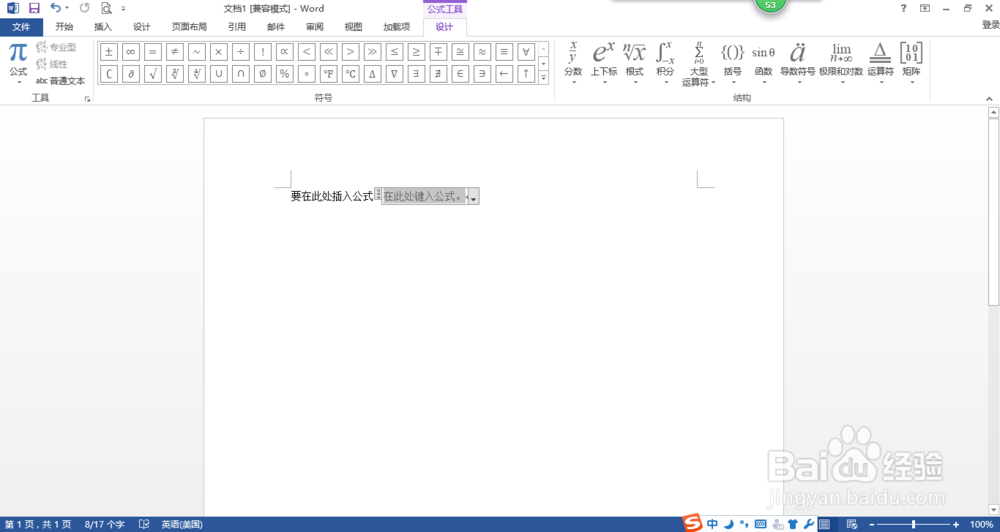Insert the up arrow symbol
This screenshot has height=532, width=1000.
pyautogui.click(x=526, y=74)
